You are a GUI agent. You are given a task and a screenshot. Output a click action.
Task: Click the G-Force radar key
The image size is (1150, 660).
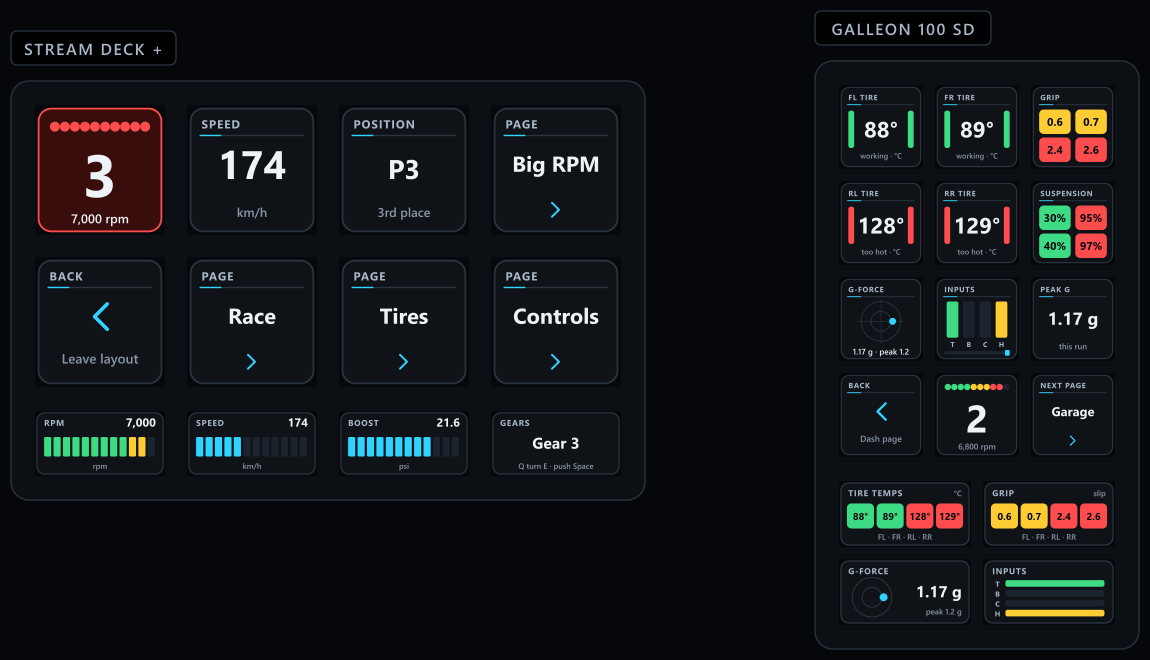[881, 319]
